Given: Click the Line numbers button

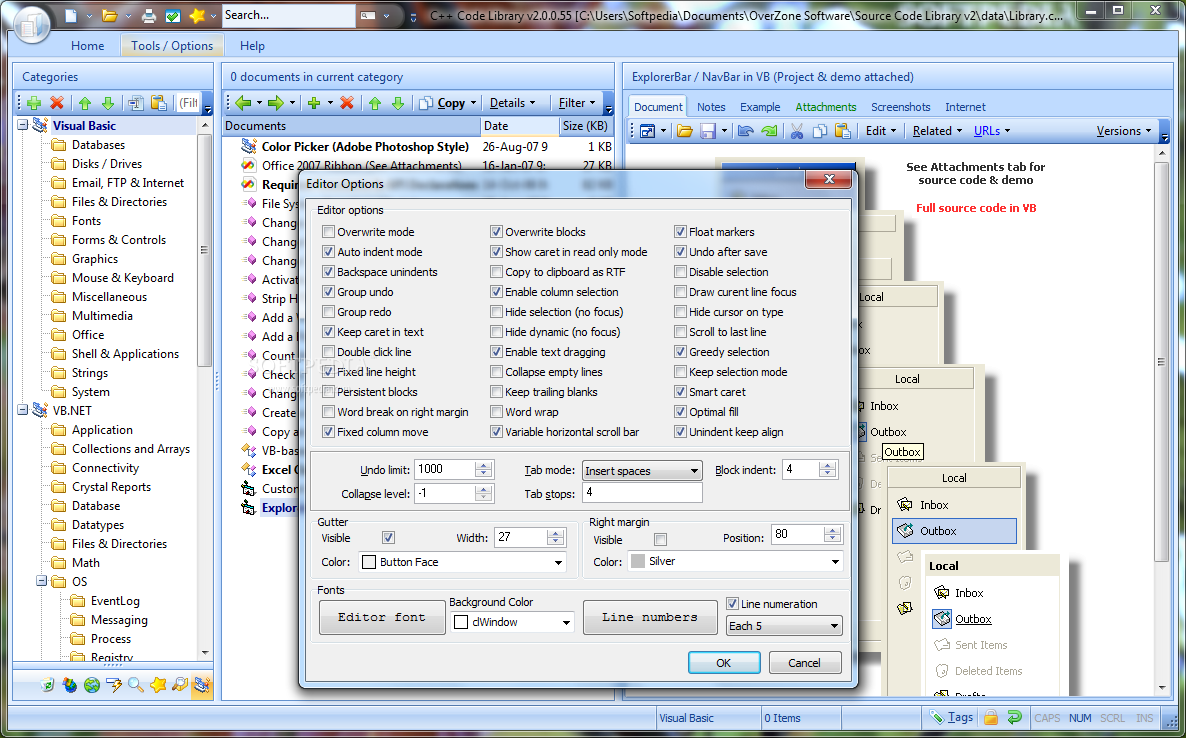Looking at the screenshot, I should tap(650, 617).
